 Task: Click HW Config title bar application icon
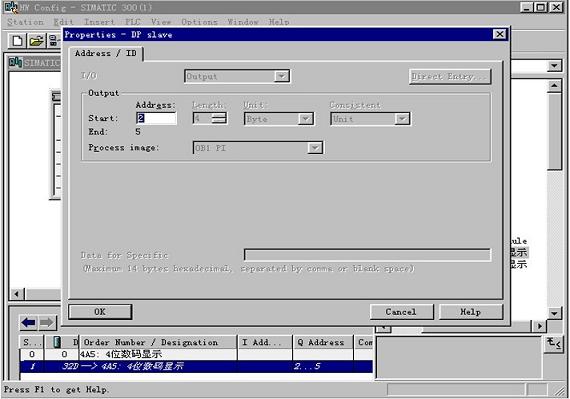pos(11,7)
